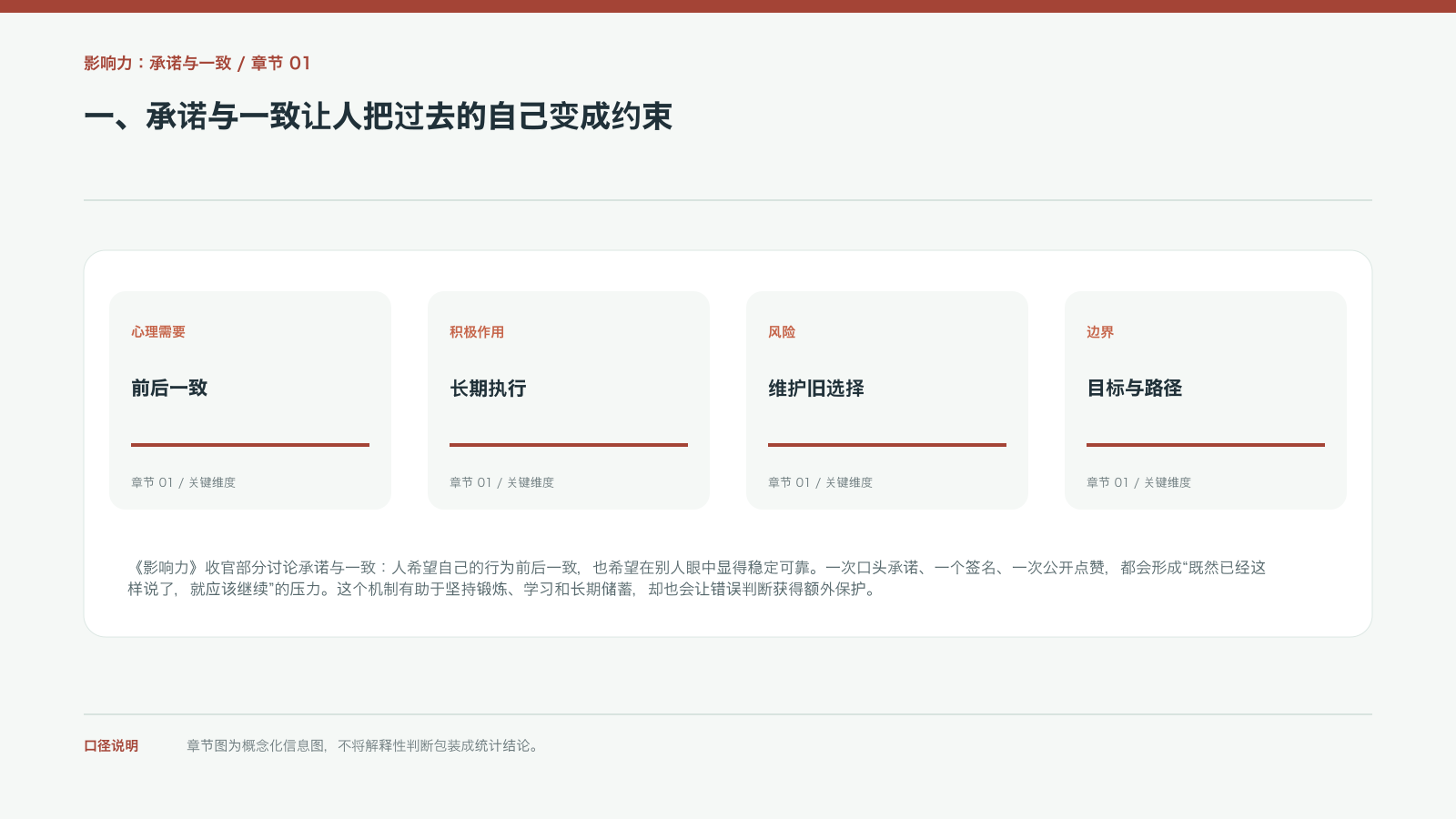Click the '积极作用' card label
Viewport: 1456px width, 819px height.
(x=477, y=332)
